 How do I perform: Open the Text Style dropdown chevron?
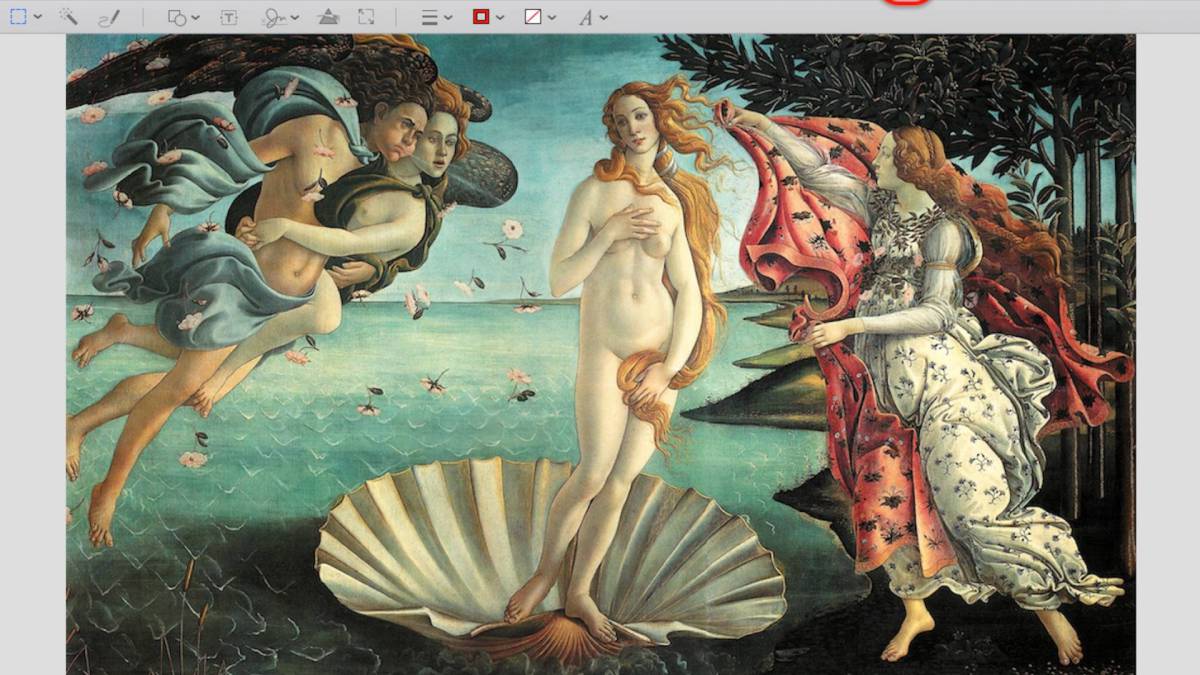click(x=604, y=18)
